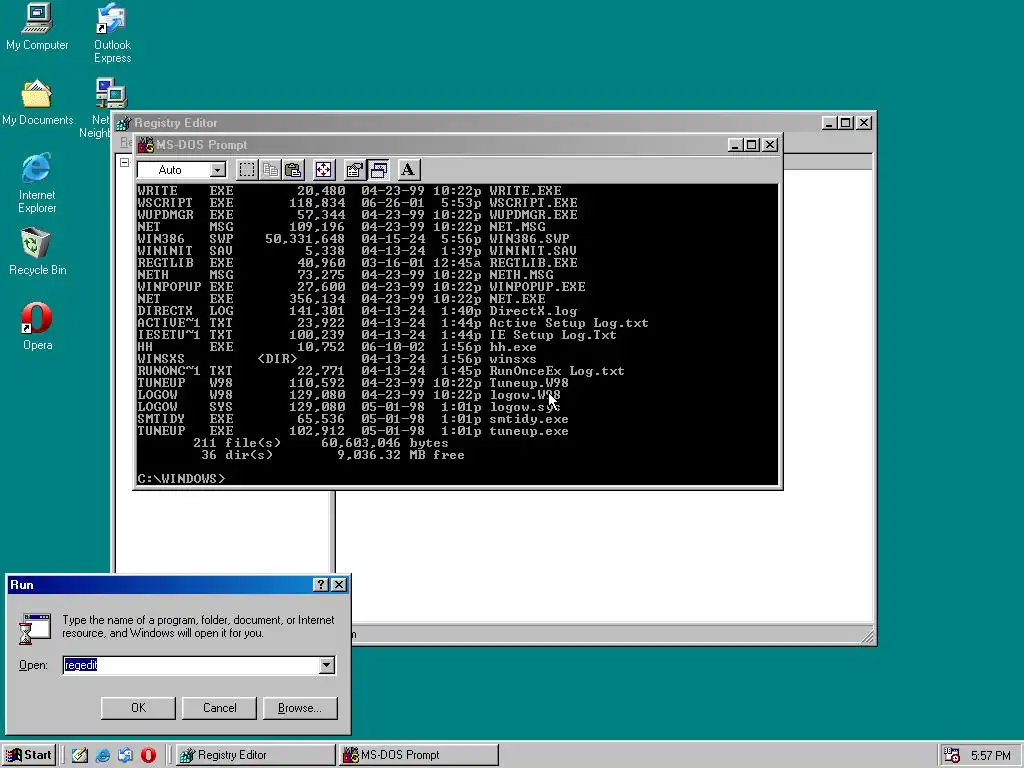Select the Recycle Bin icon

pos(37,252)
